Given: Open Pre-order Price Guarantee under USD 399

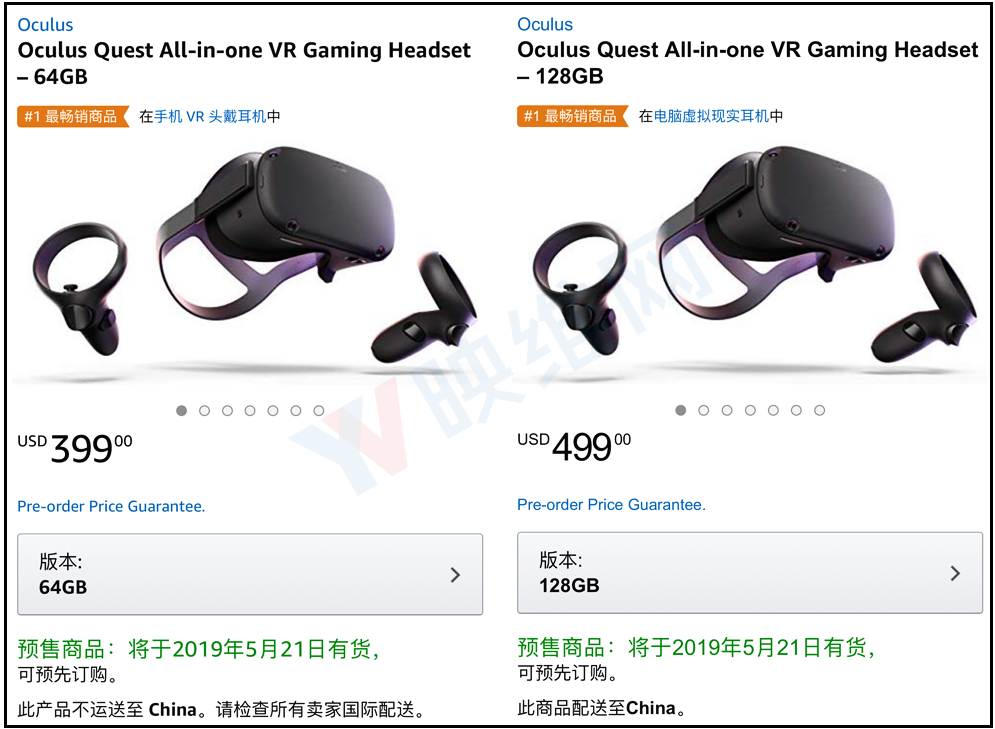Looking at the screenshot, I should click(111, 506).
